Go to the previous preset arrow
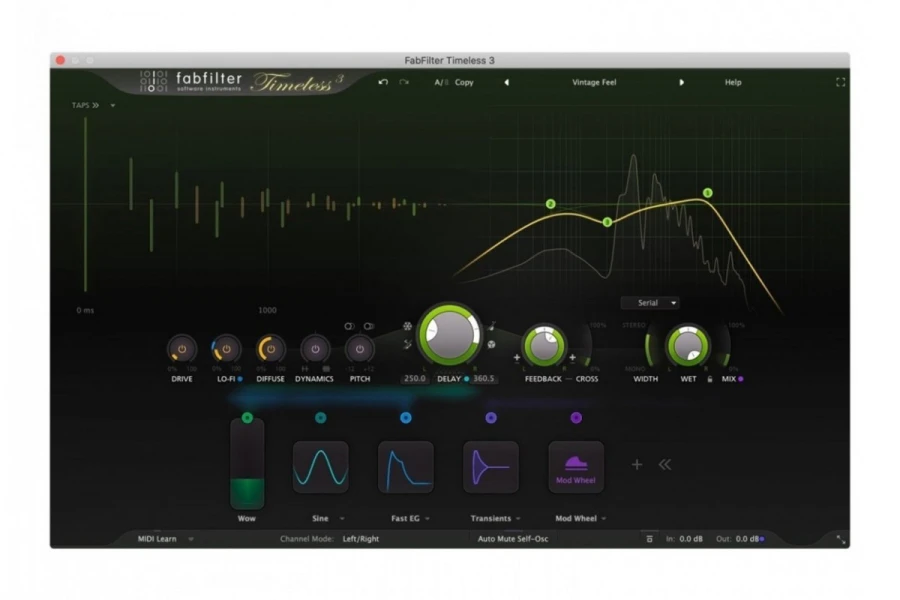 (x=506, y=82)
